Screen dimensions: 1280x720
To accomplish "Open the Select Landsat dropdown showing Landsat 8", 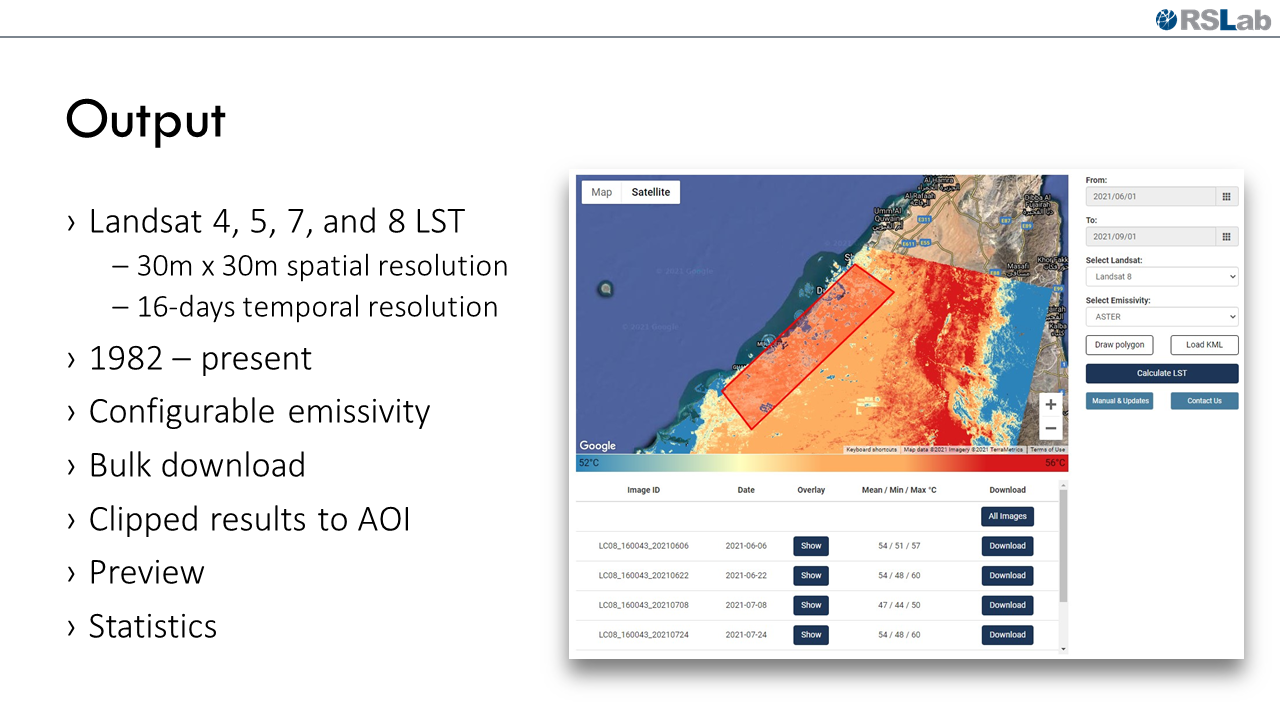I will [x=1162, y=277].
